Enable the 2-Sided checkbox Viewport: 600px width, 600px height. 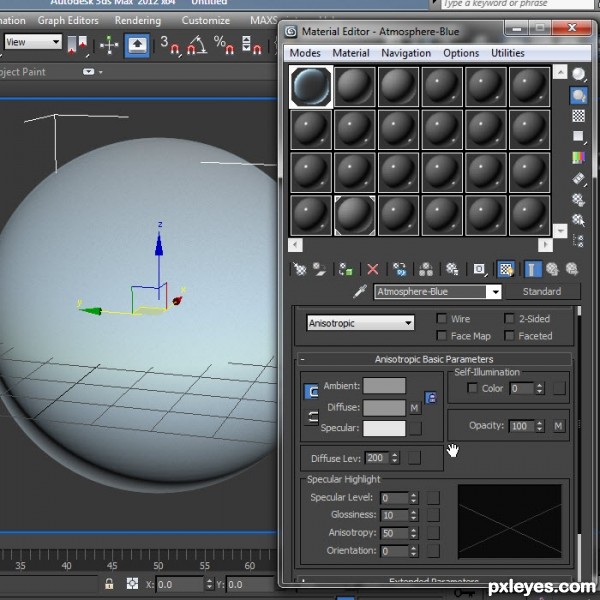pyautogui.click(x=509, y=318)
